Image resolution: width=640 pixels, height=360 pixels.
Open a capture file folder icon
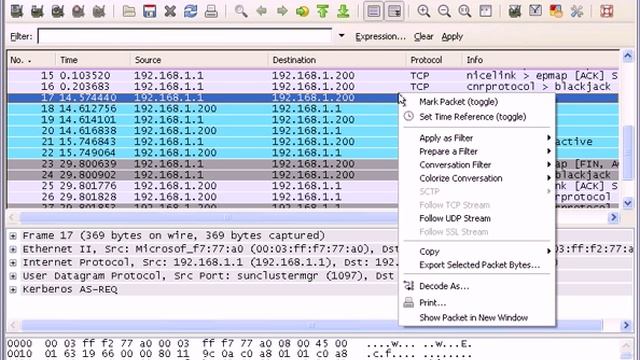(x=129, y=11)
